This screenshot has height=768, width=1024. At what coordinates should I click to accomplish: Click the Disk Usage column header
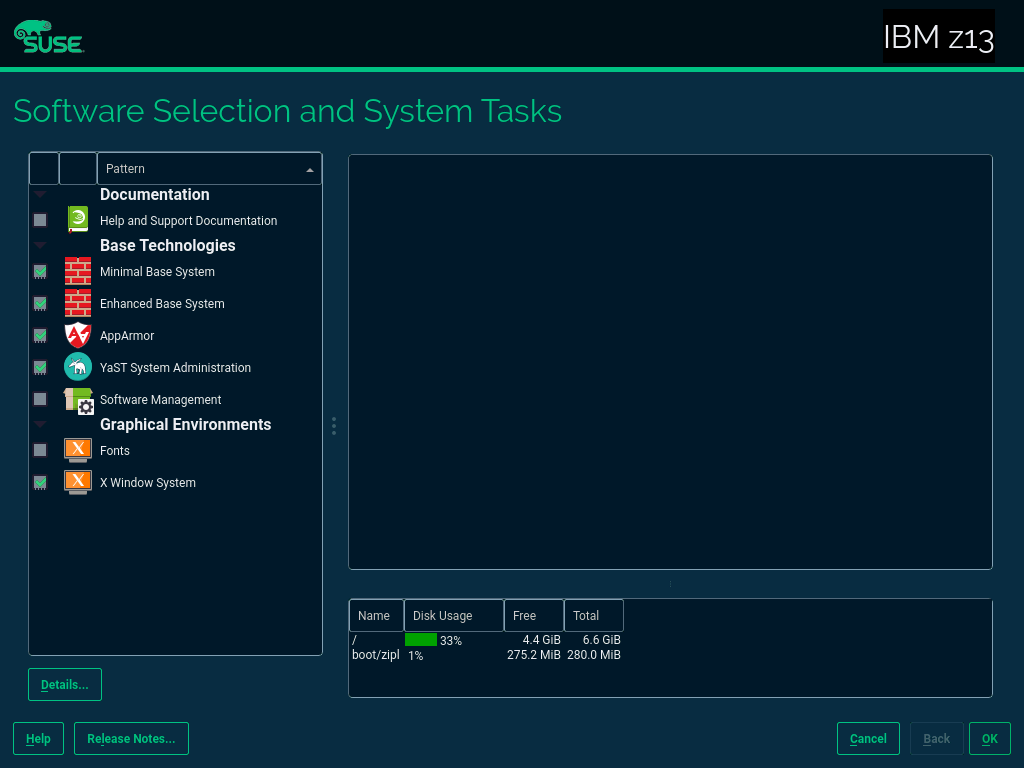pyautogui.click(x=453, y=616)
